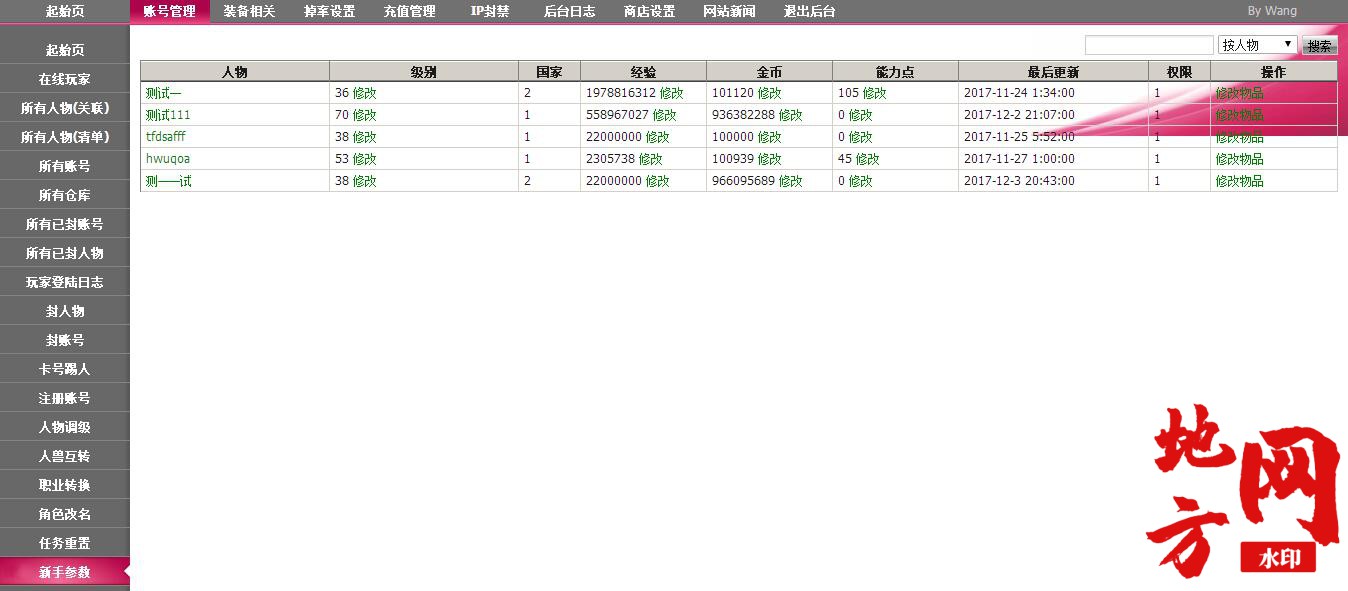Select 起始页 in the left sidebar list
Screen dimensions: 1348x591
click(65, 50)
